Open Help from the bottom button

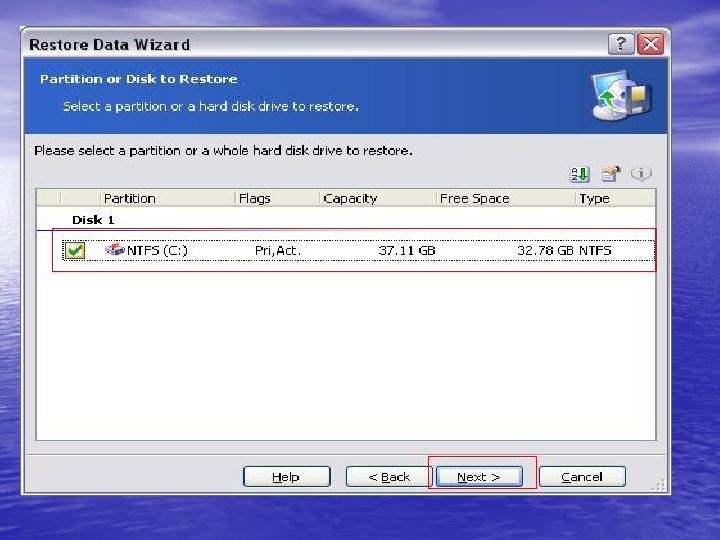286,477
